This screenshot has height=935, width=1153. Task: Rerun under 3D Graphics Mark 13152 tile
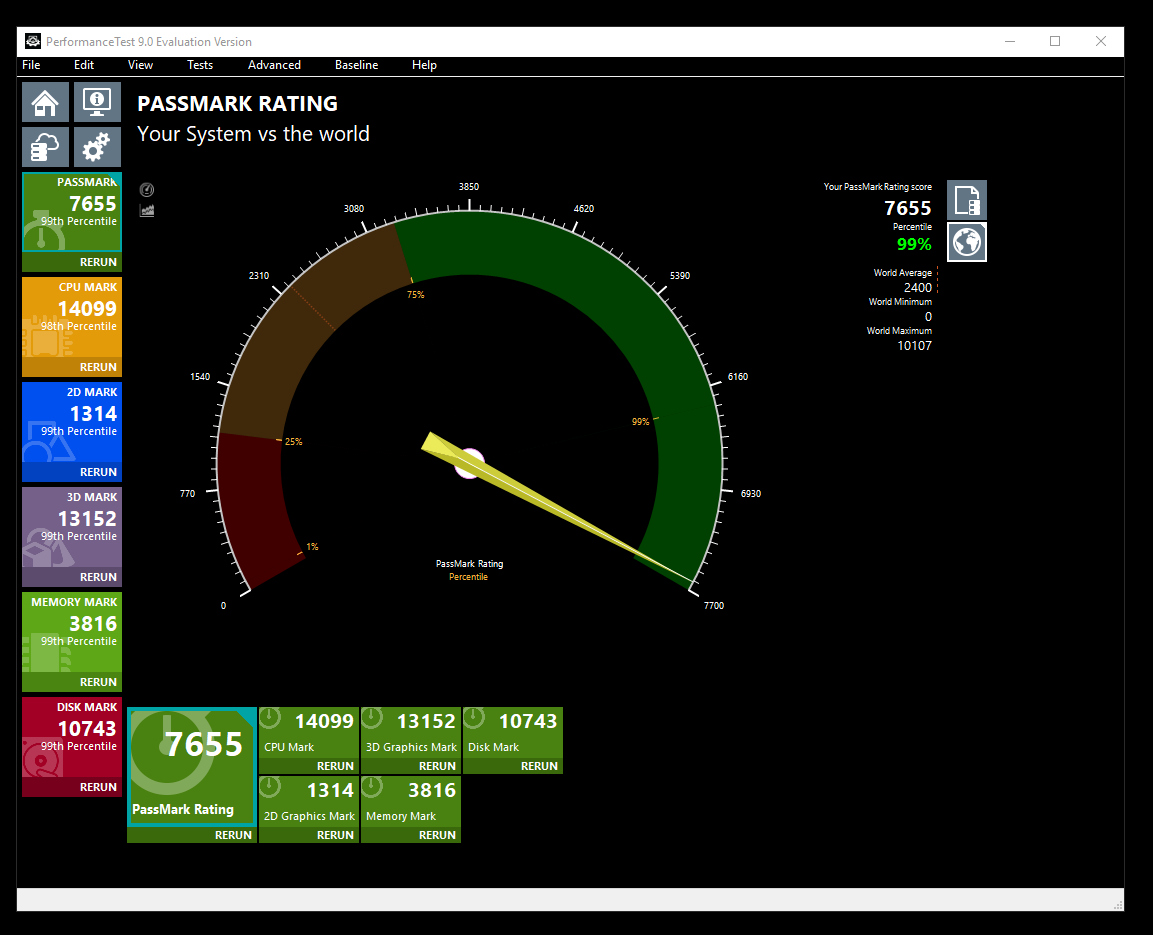tap(411, 766)
